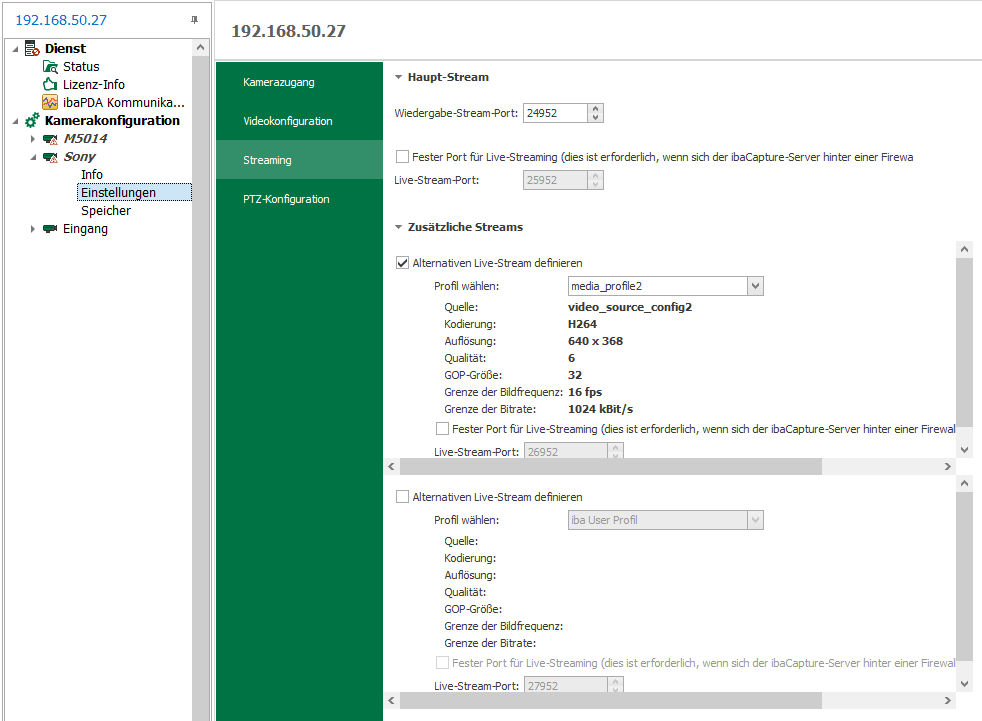The height and width of the screenshot is (721, 982).
Task: Click the Wiedergabe-Stream-Port input field
Action: click(x=555, y=113)
